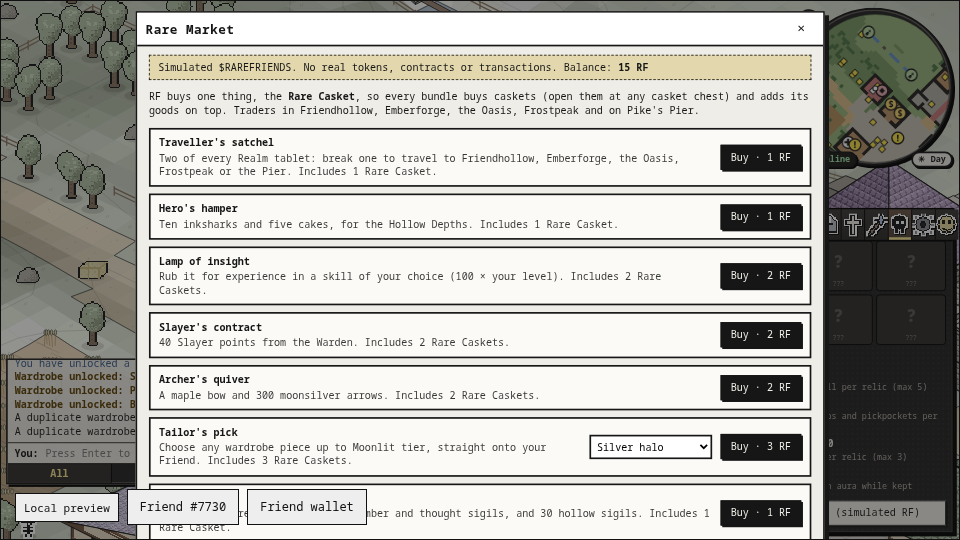Image resolution: width=960 pixels, height=540 pixels.
Task: Buy the Traveller's satchel for 1 RF
Action: click(761, 158)
